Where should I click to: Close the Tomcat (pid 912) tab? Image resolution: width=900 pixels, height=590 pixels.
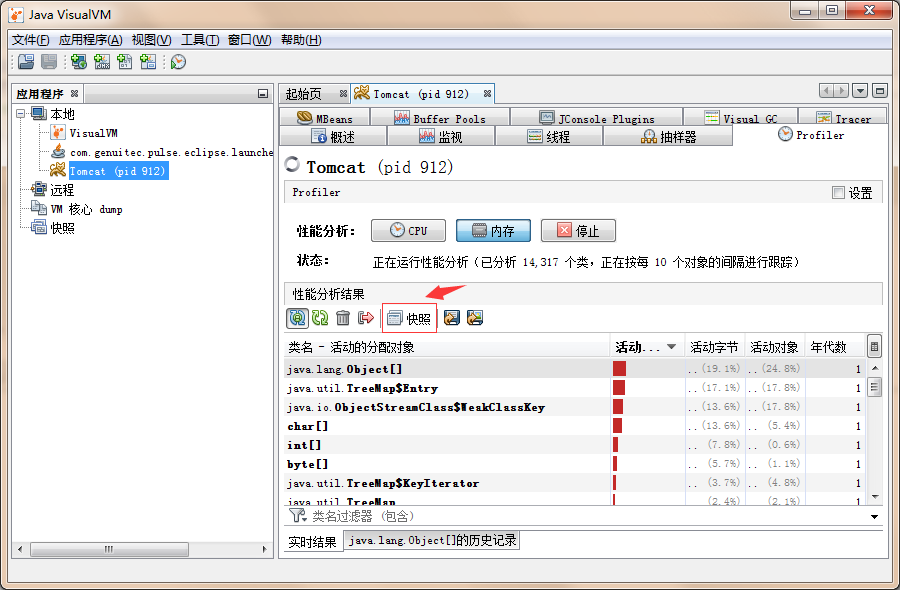[487, 94]
